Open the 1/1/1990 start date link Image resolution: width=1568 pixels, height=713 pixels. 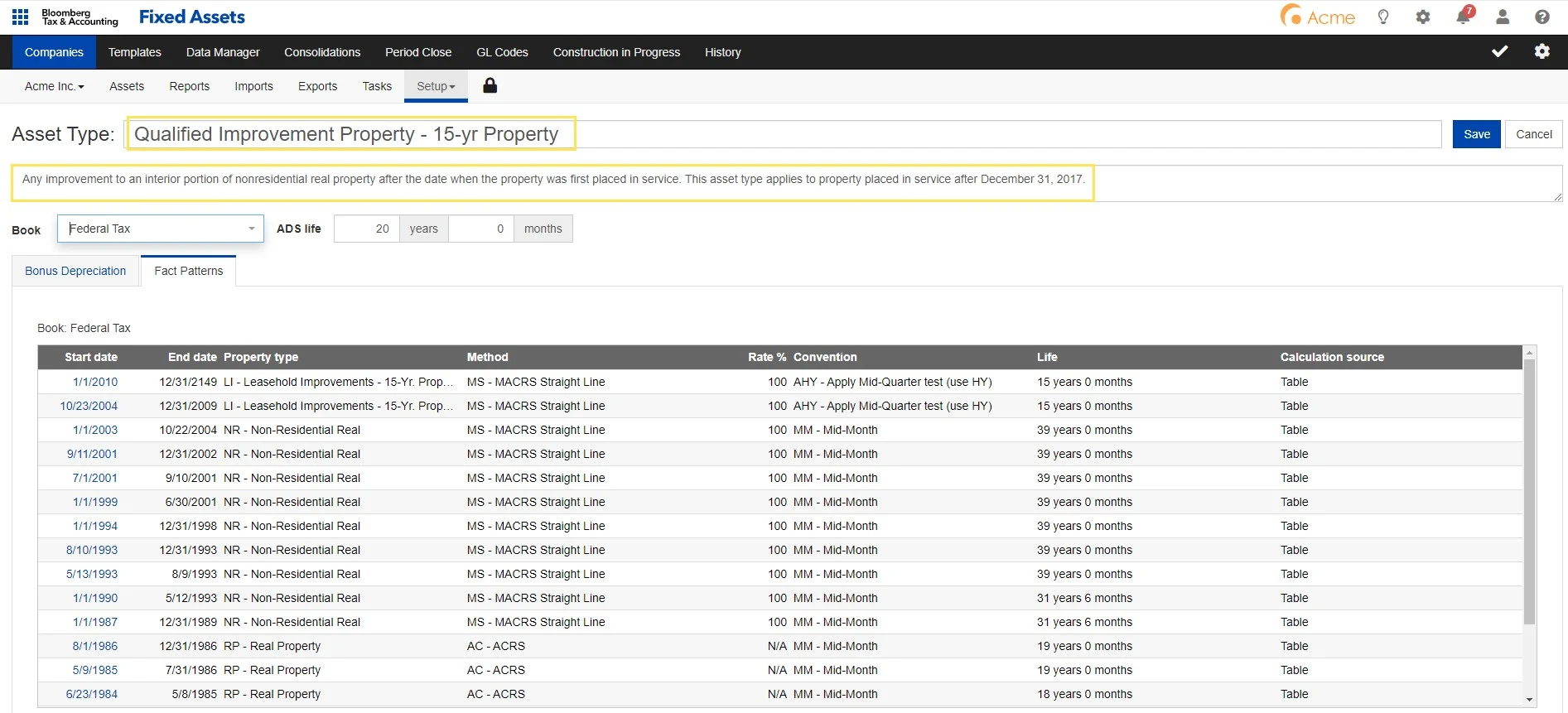pyautogui.click(x=95, y=598)
